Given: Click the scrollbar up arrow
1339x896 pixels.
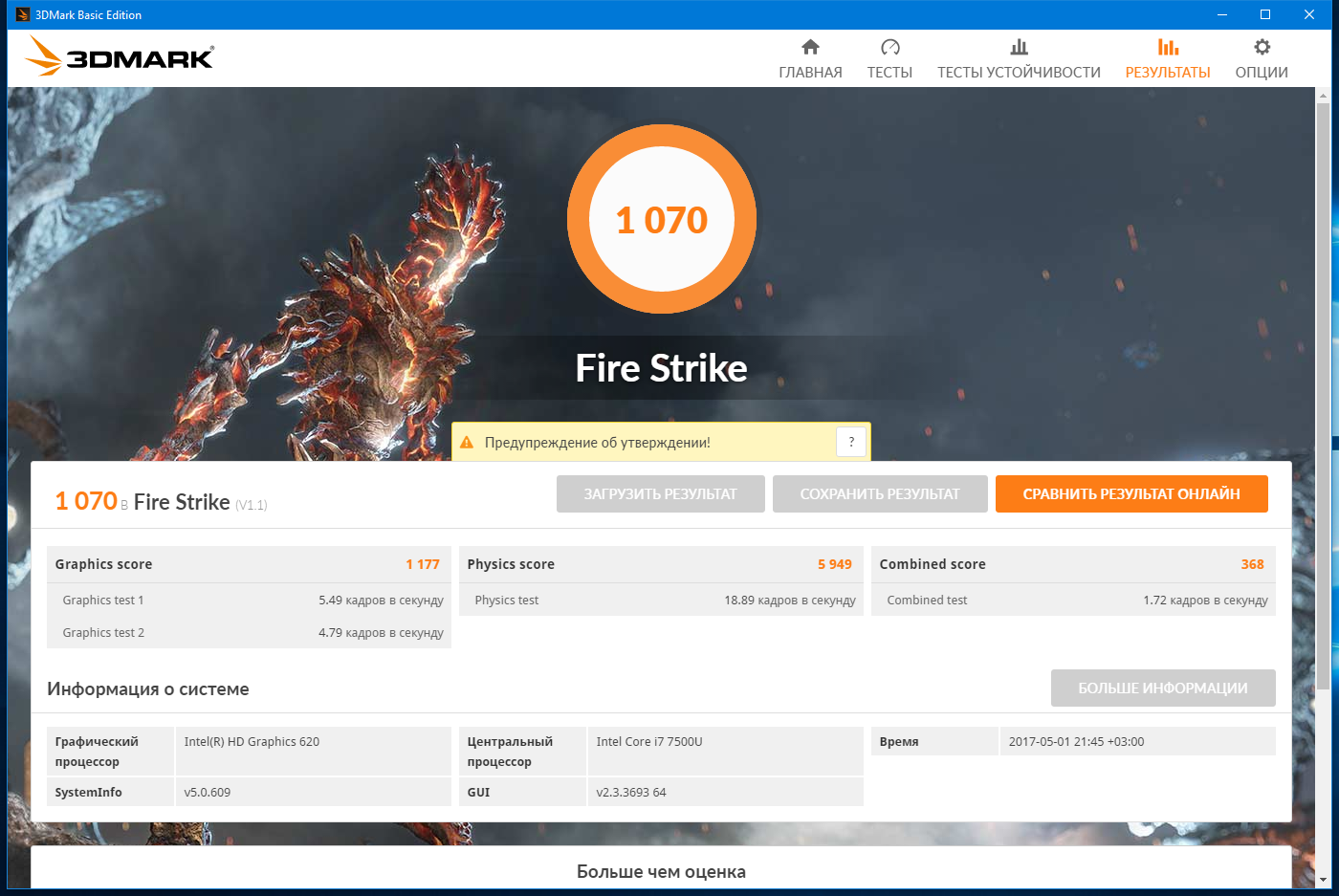Looking at the screenshot, I should pos(1324,95).
